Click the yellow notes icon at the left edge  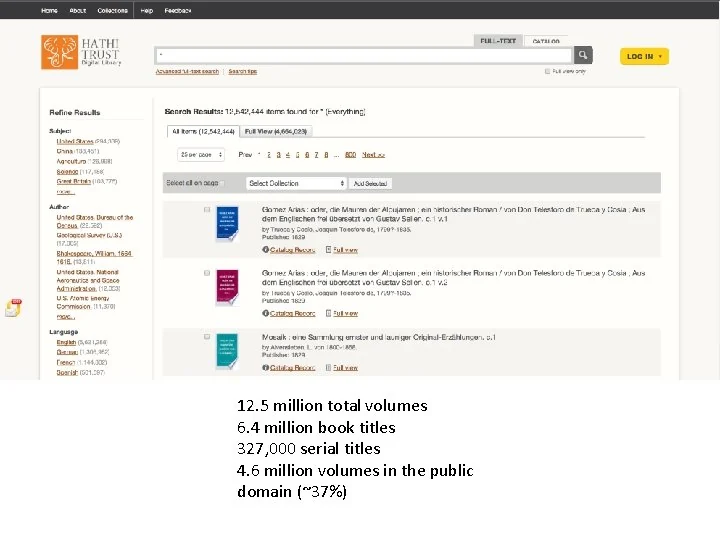tap(13, 308)
